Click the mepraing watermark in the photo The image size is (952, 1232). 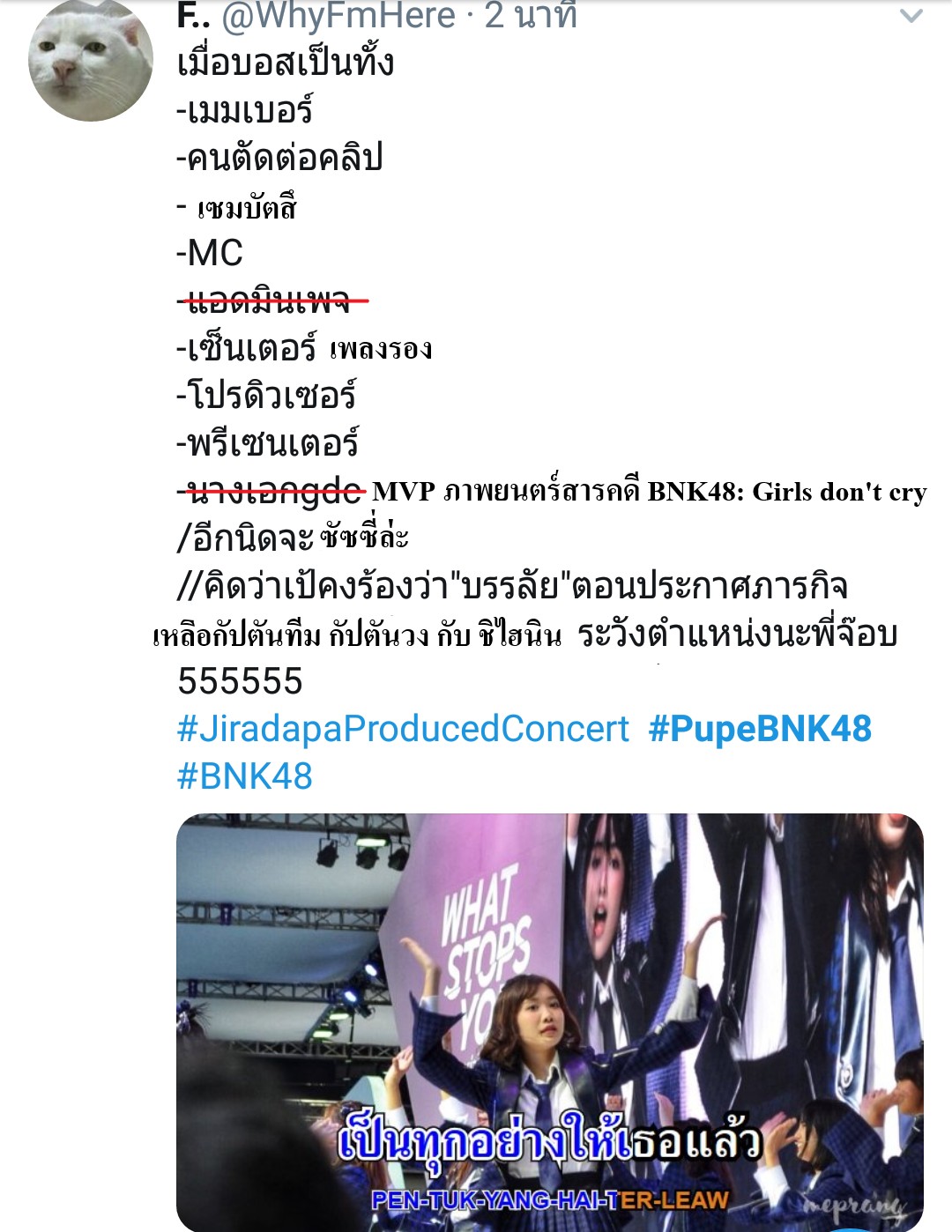(853, 1206)
